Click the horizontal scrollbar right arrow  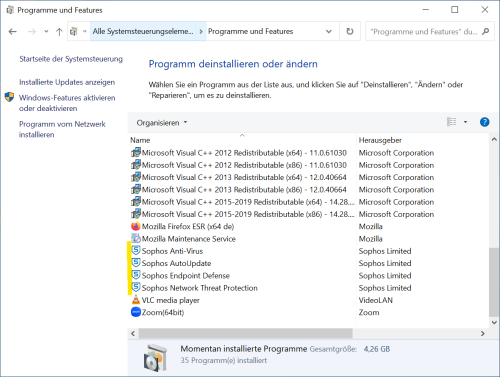(x=482, y=333)
